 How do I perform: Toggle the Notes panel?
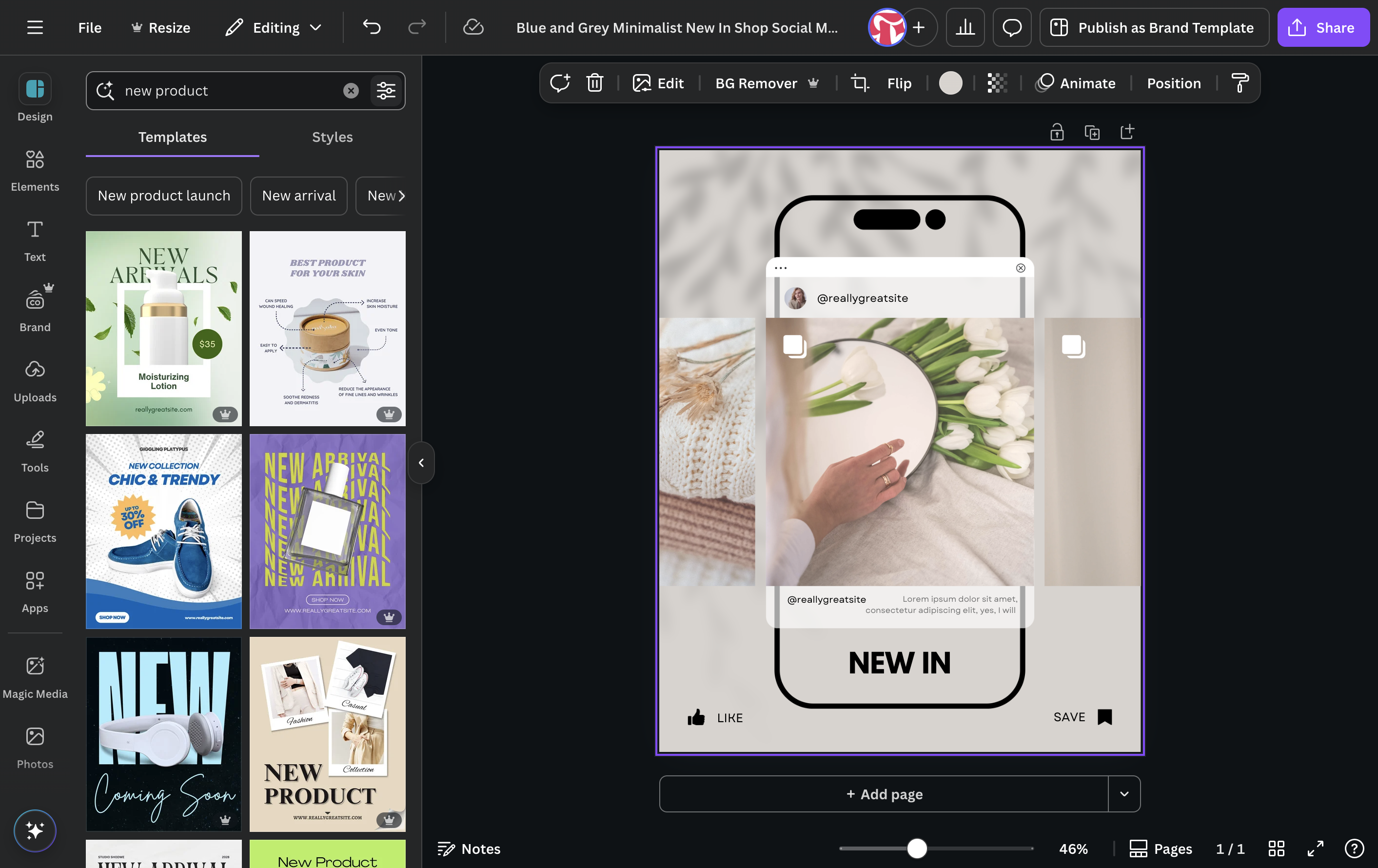[469, 848]
